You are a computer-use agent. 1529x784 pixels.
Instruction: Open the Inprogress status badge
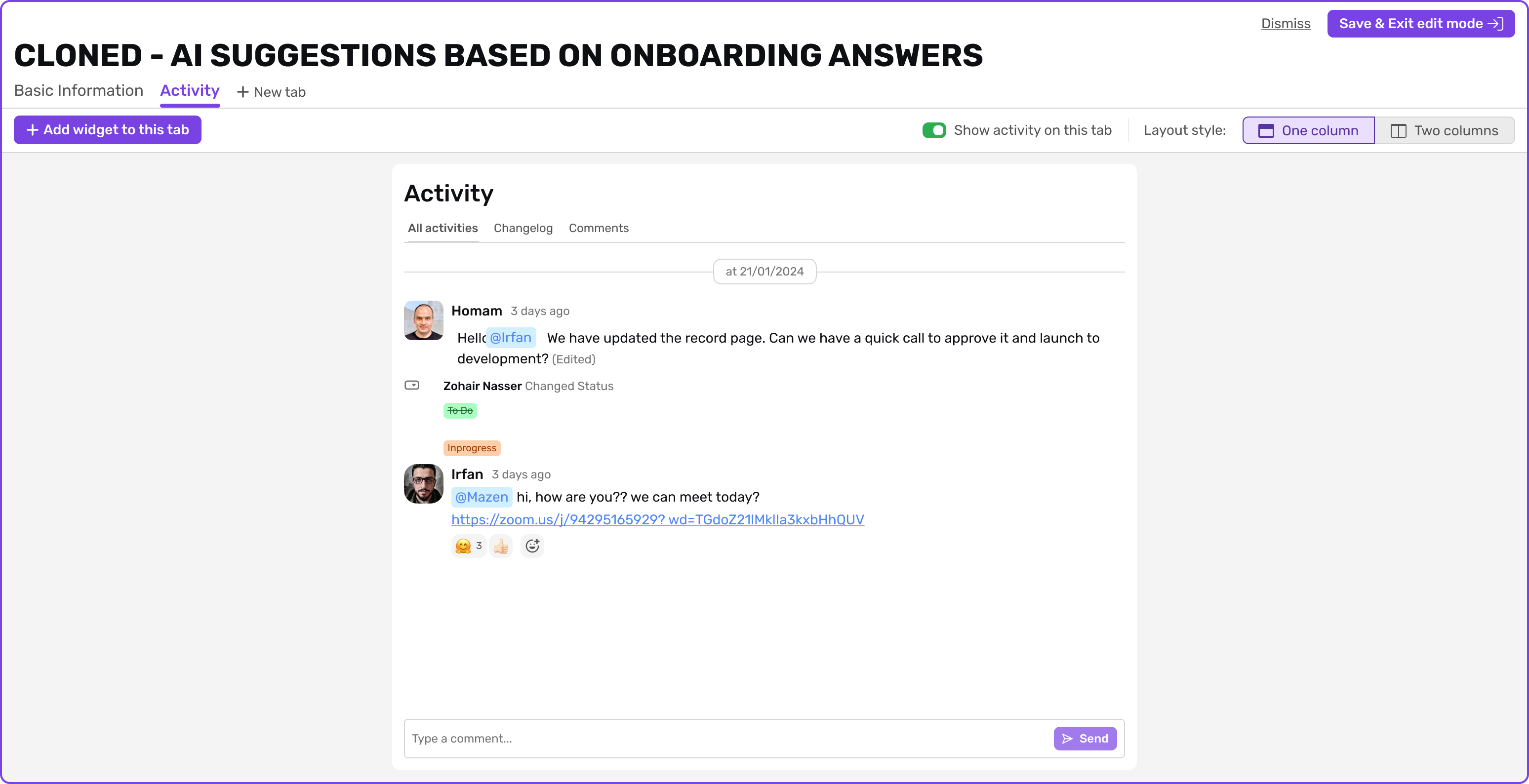click(x=472, y=447)
